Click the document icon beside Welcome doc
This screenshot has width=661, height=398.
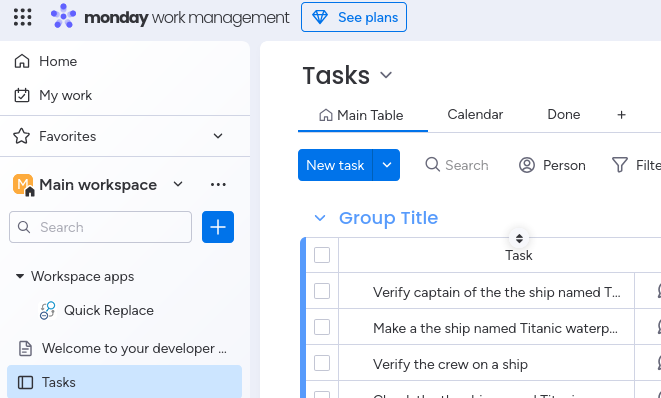(x=25, y=349)
